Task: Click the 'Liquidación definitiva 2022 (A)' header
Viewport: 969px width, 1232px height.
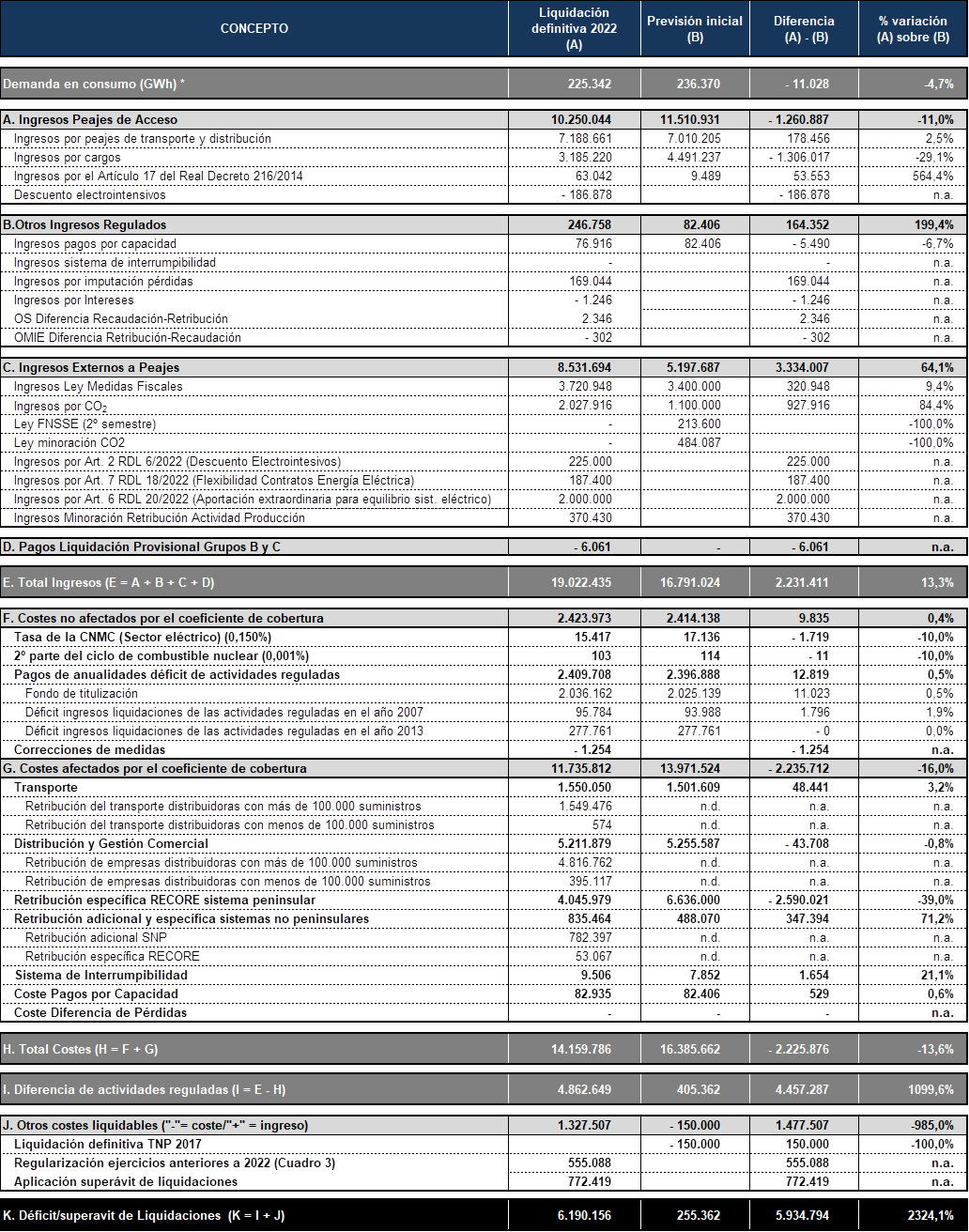Action: 576,28
